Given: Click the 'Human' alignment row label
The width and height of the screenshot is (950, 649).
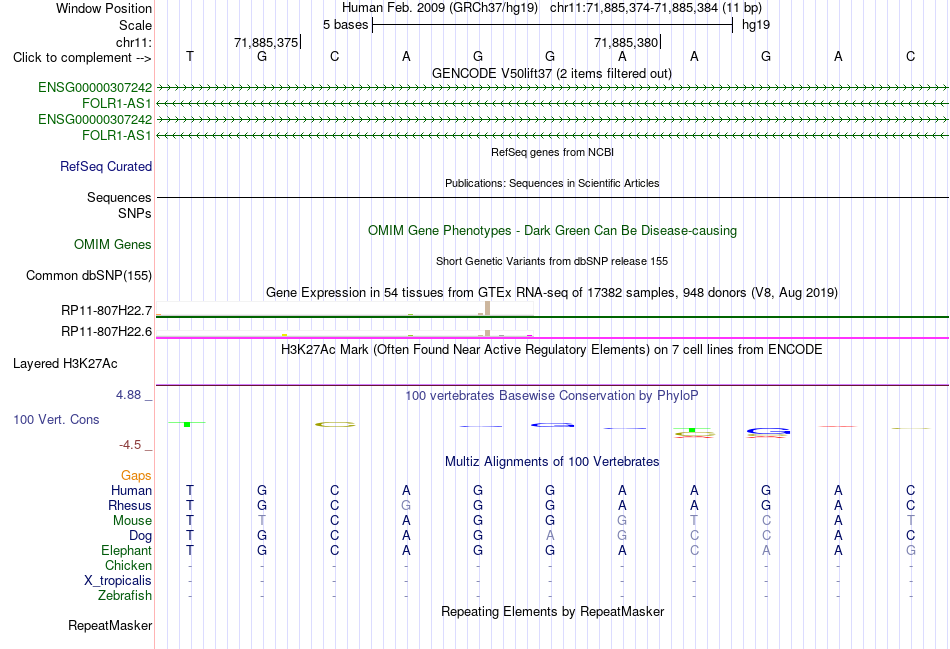Looking at the screenshot, I should pos(131,490).
